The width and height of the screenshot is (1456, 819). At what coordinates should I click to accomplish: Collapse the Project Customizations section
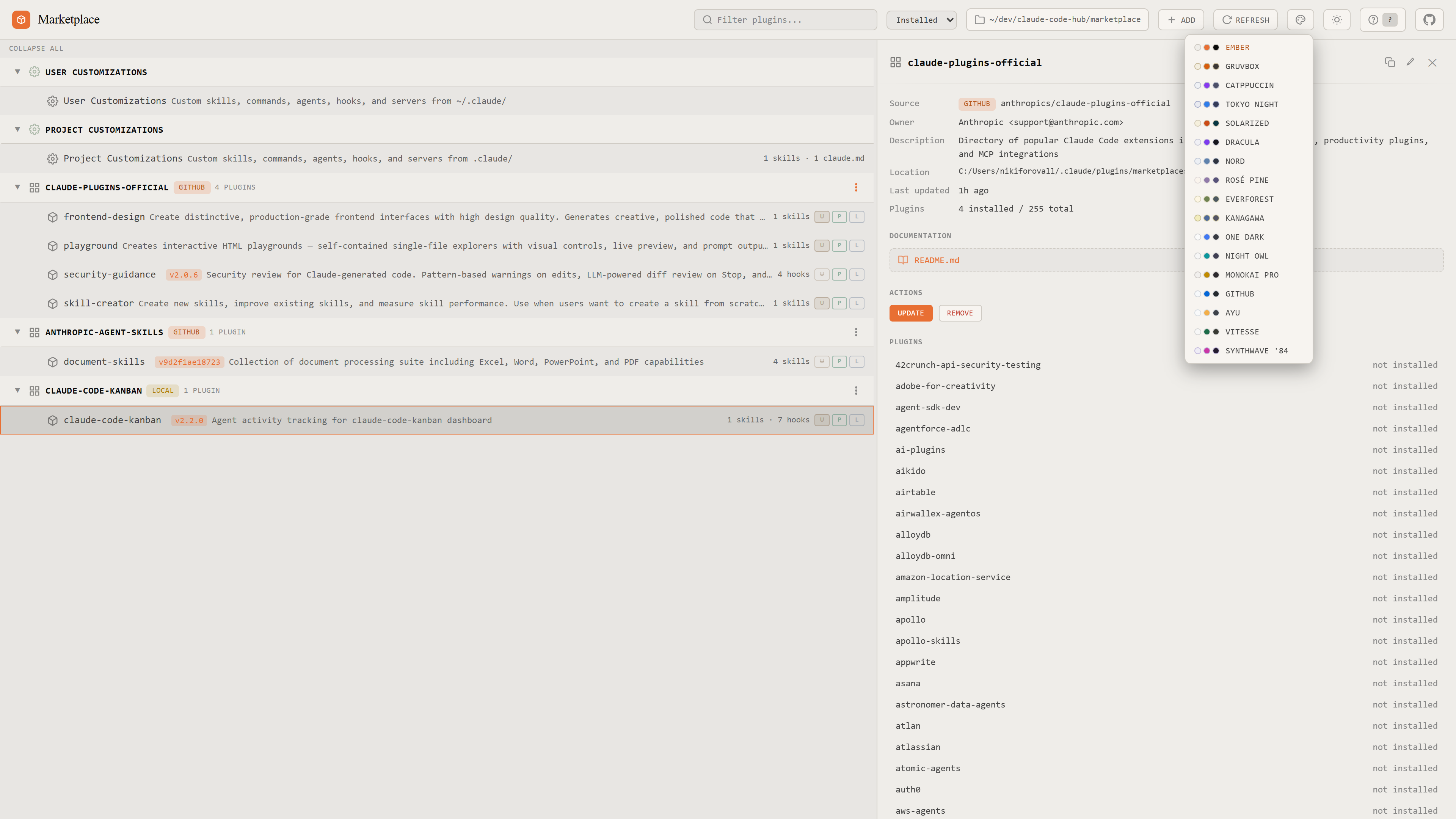17,129
